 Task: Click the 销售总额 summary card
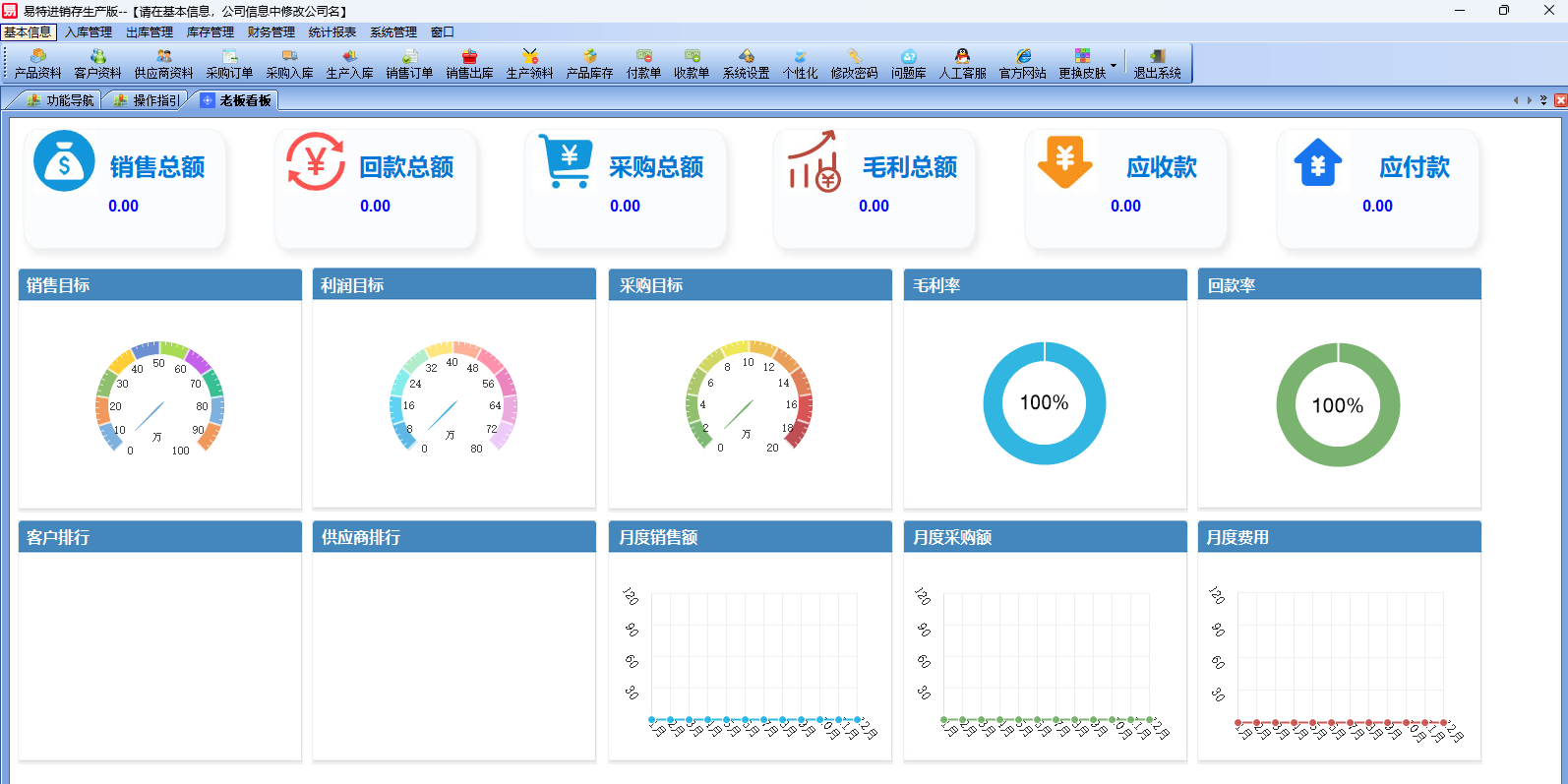(125, 188)
